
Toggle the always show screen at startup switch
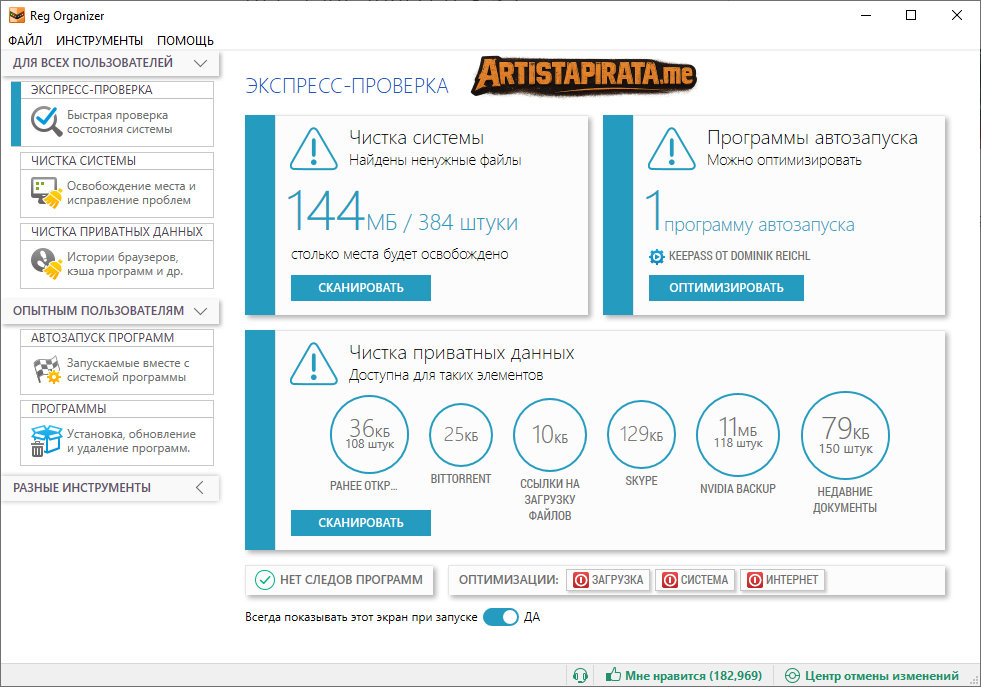(500, 617)
